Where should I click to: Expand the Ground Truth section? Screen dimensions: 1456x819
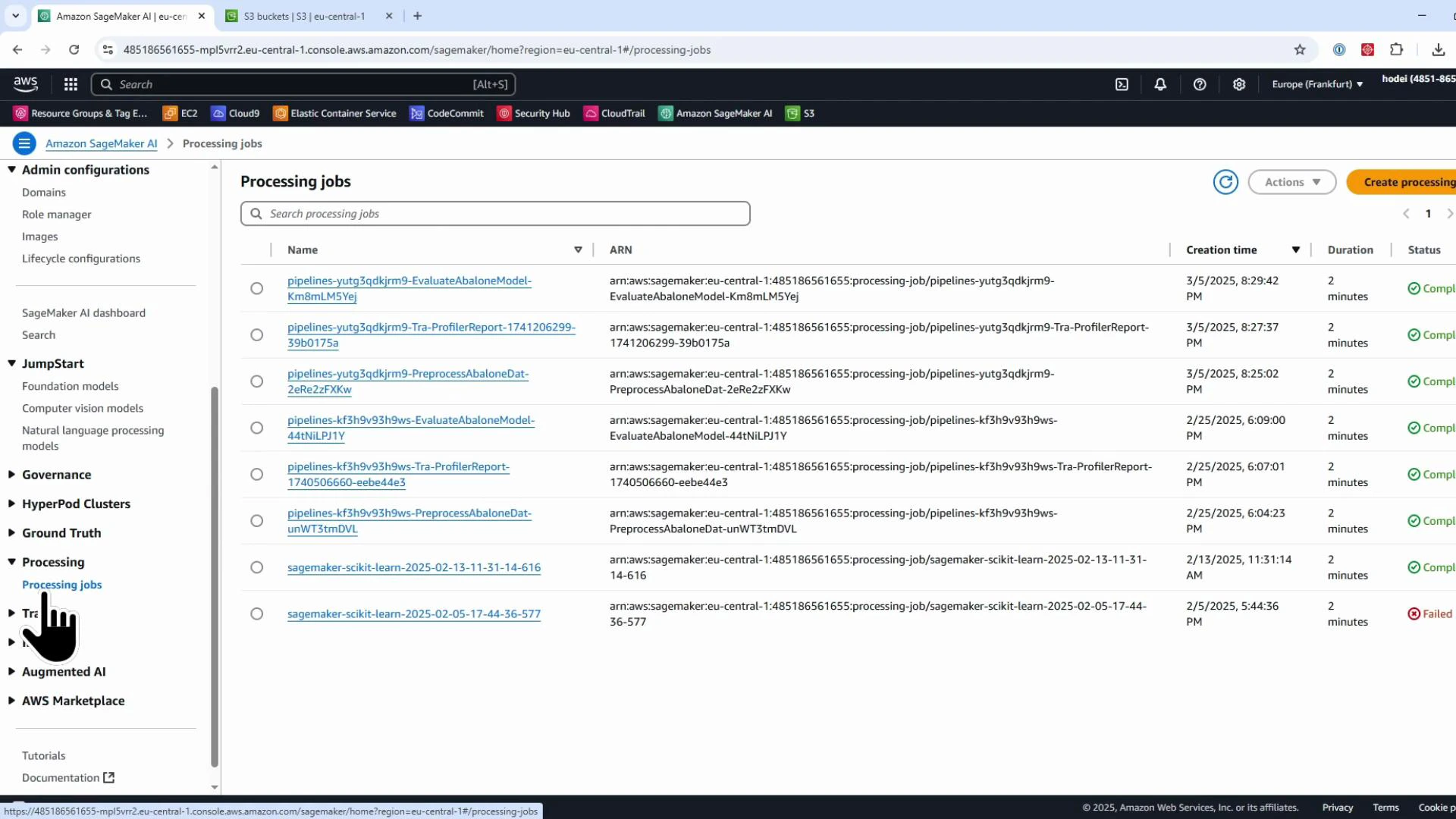pos(60,533)
